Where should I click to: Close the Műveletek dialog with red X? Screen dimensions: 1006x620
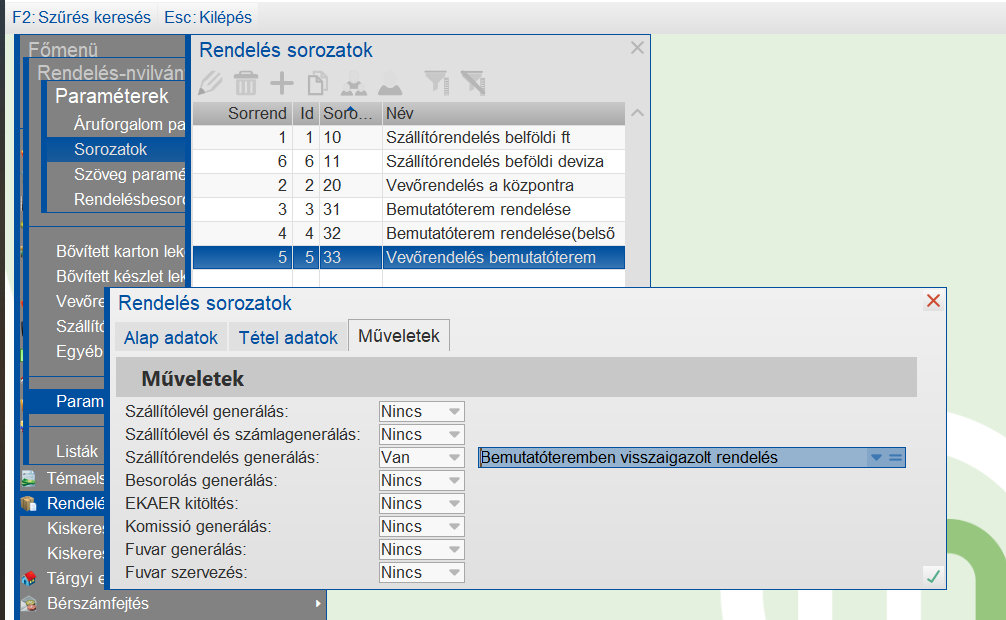pyautogui.click(x=934, y=300)
